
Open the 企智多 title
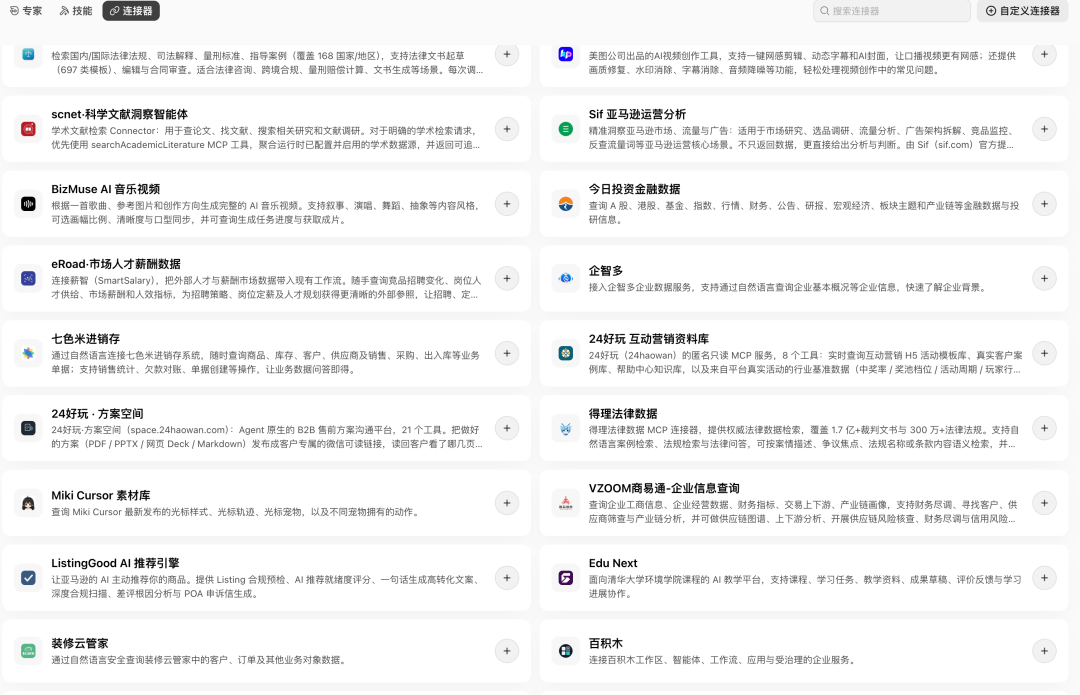(605, 271)
